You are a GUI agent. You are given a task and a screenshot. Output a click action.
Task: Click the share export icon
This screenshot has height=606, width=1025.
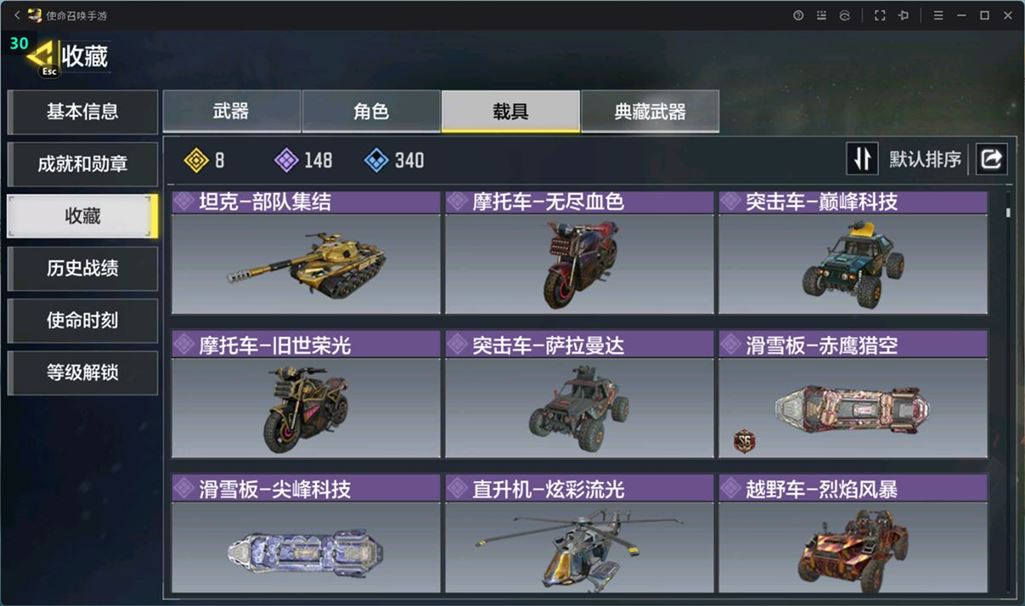coord(991,159)
